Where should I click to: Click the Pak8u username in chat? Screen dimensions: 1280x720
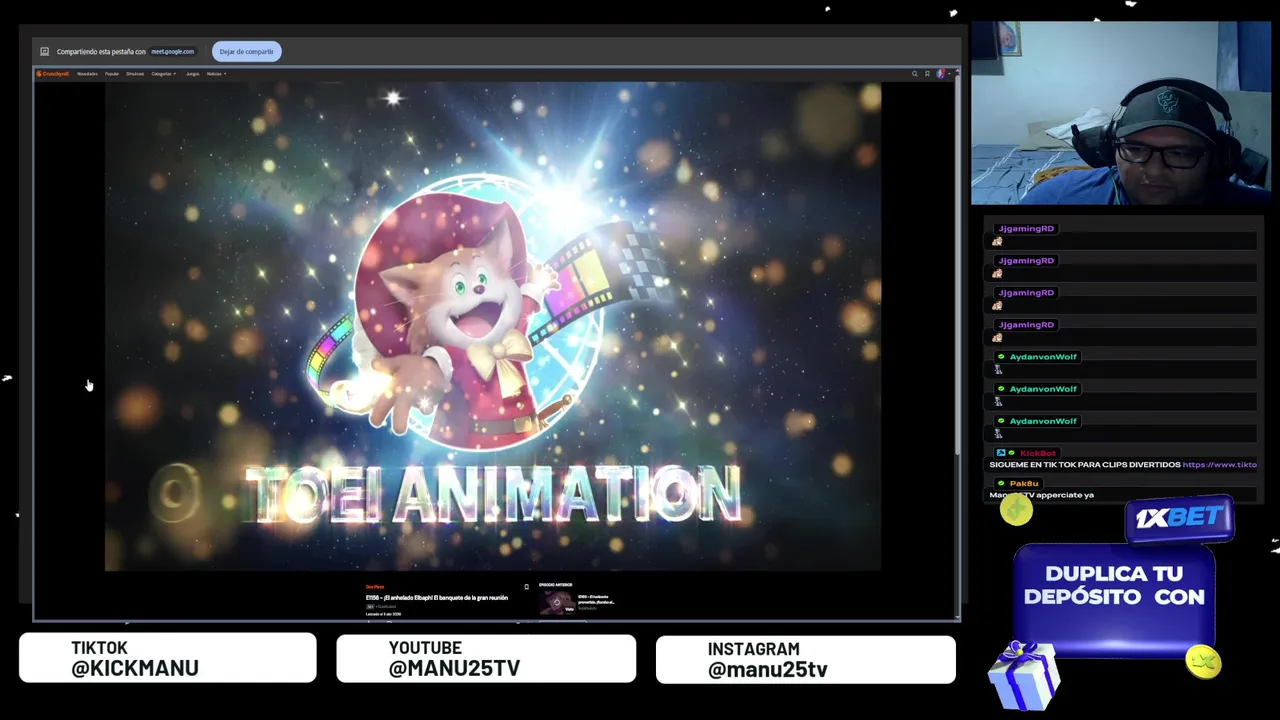click(1024, 484)
